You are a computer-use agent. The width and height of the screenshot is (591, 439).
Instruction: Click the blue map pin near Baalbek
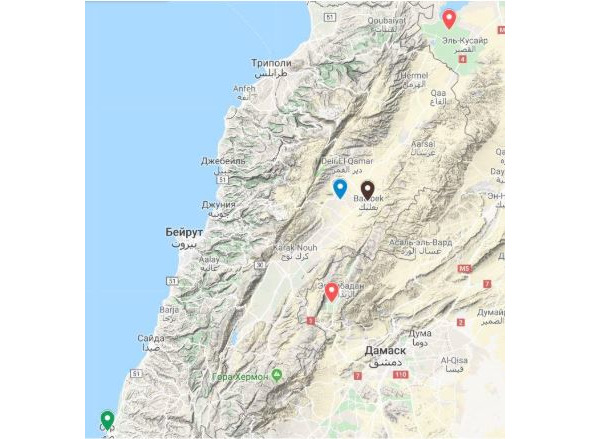coord(340,189)
